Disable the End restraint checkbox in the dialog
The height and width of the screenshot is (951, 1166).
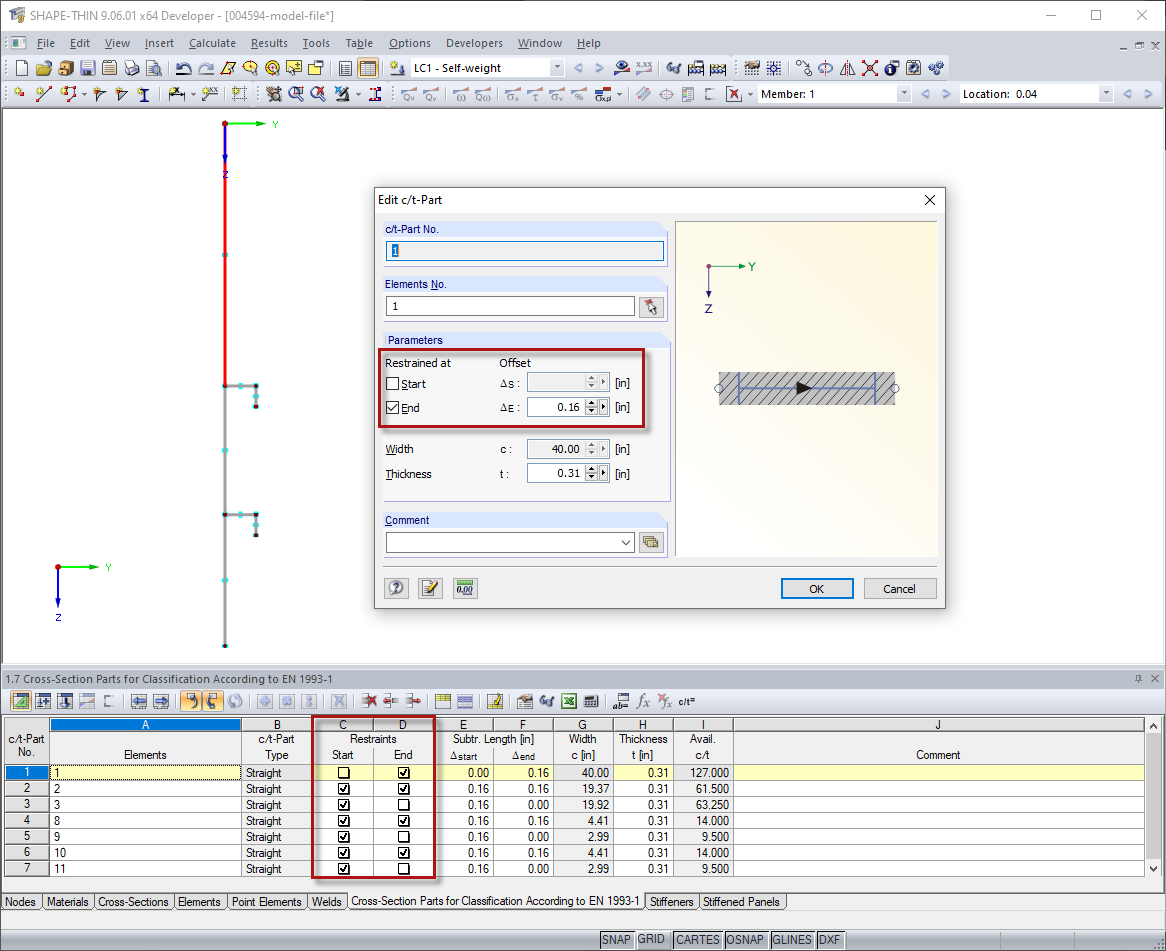392,407
